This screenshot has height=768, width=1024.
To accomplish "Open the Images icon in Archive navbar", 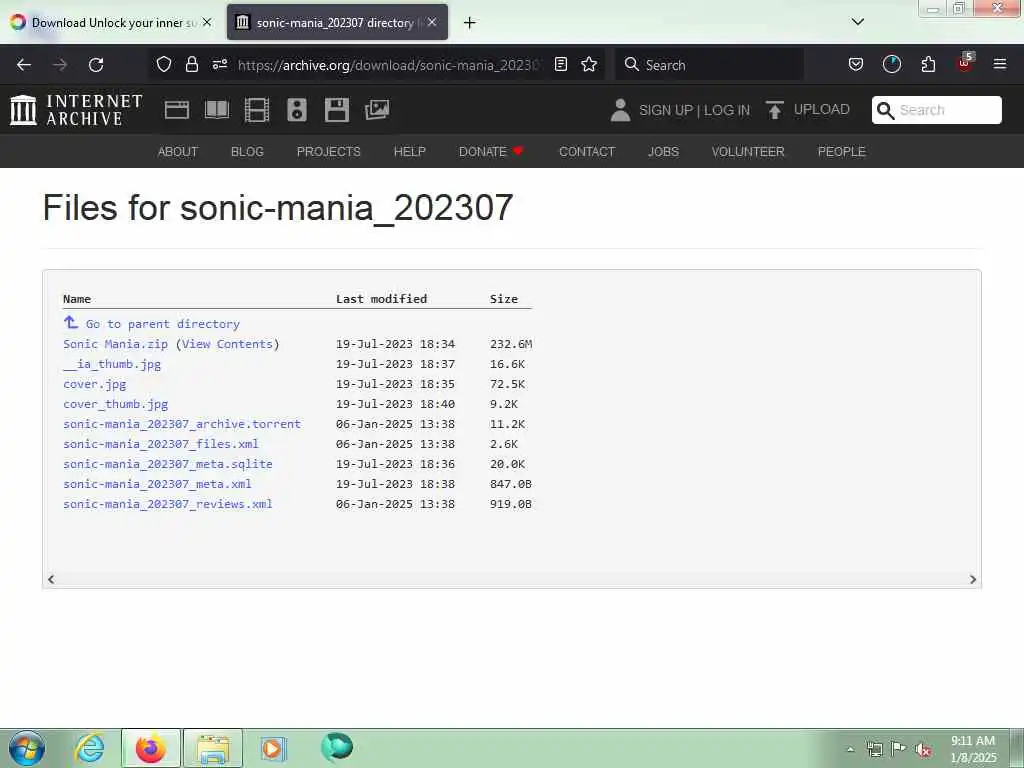I will [x=377, y=110].
